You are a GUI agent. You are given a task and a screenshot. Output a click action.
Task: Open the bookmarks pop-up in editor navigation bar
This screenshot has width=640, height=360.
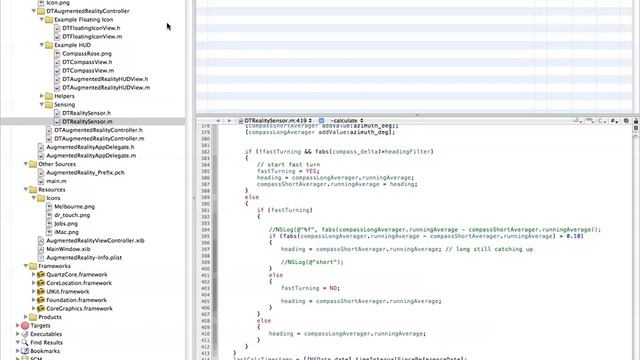(578, 121)
